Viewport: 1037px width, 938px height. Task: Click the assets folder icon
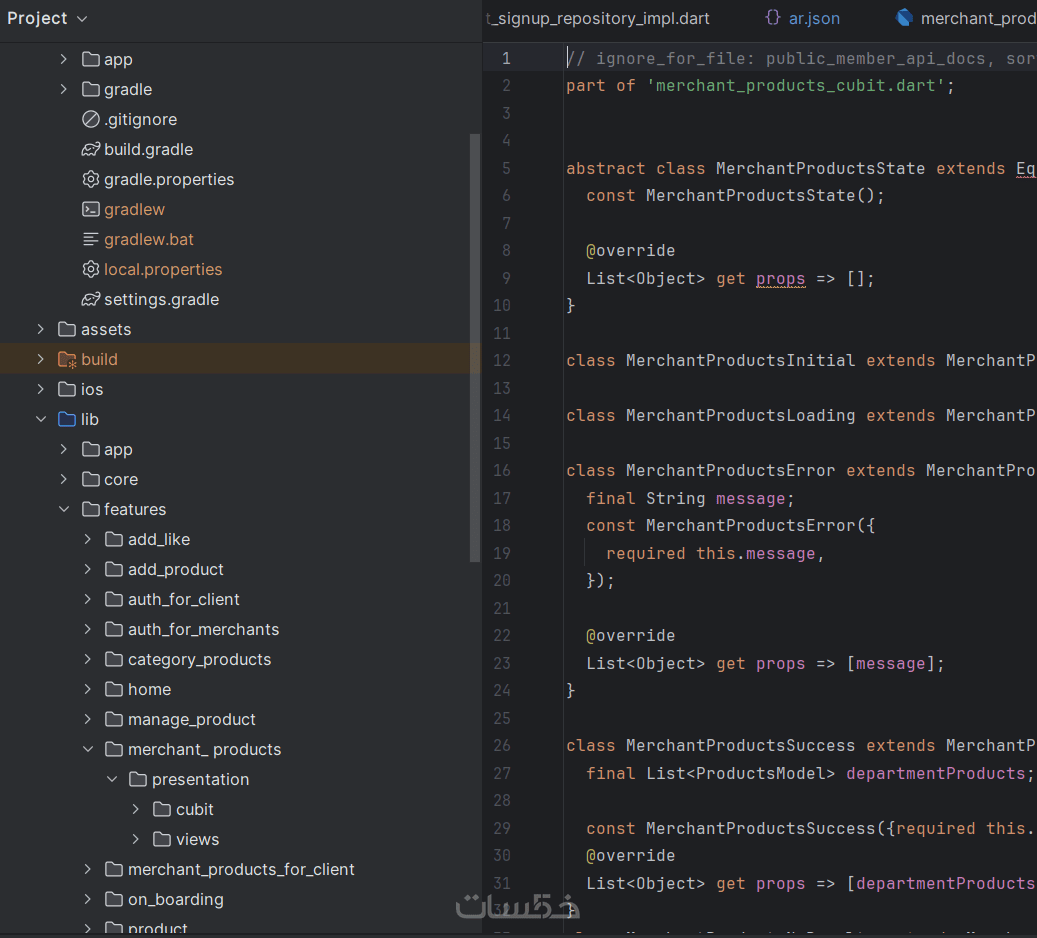(x=67, y=329)
